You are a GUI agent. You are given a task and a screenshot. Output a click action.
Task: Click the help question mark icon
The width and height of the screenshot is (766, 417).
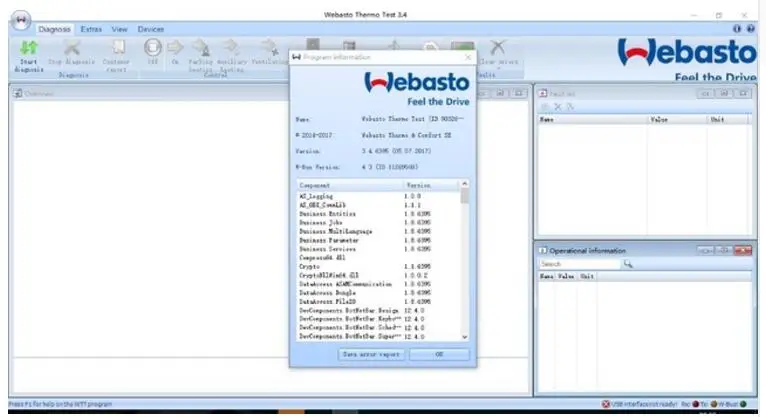tap(751, 29)
